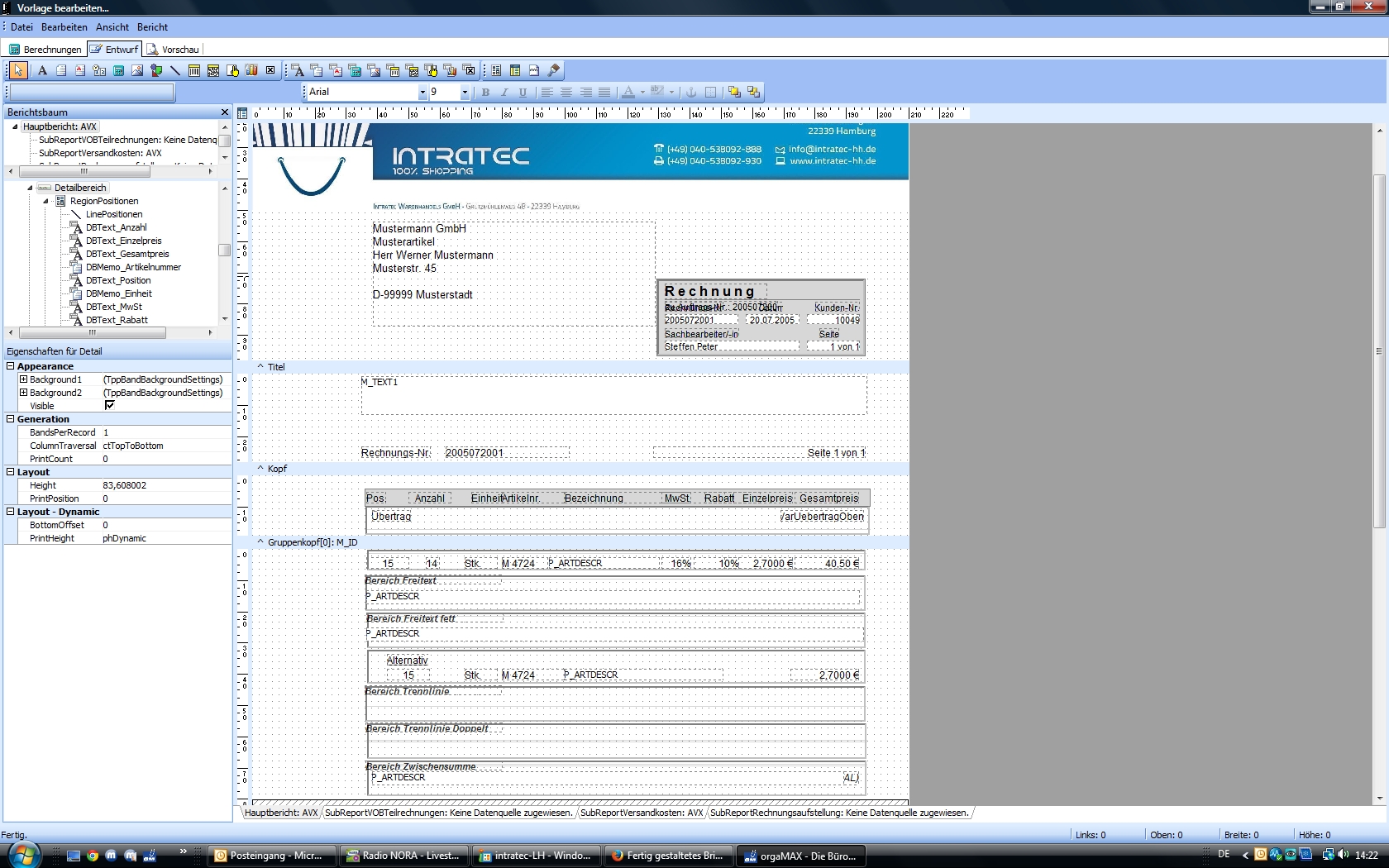This screenshot has height=868, width=1389.
Task: Expand the Background2 property
Action: click(23, 392)
